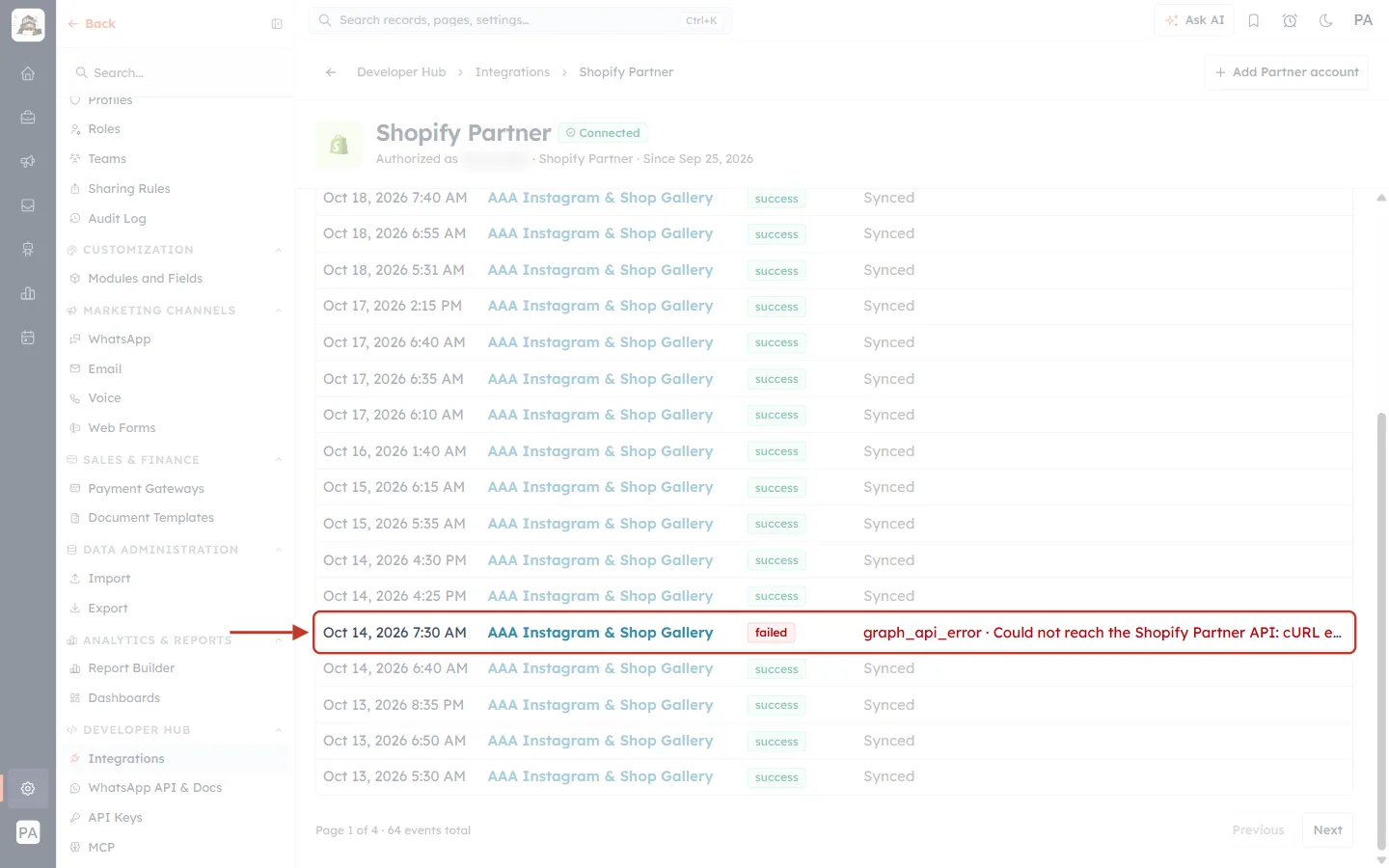
Task: Toggle dark mode moon icon
Action: pyautogui.click(x=1326, y=20)
